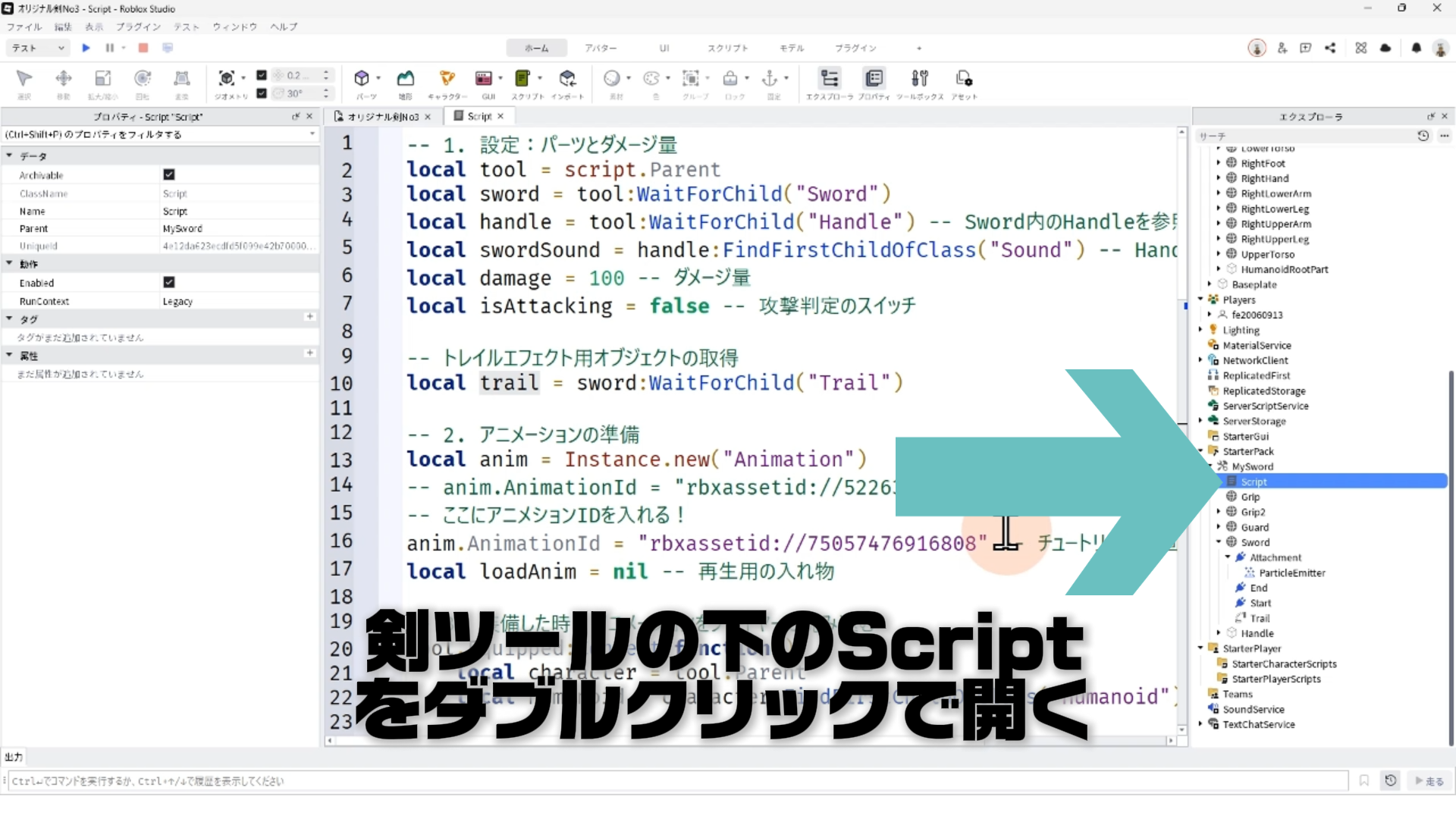This screenshot has height=819, width=1456.
Task: Toggle the Archivable checkbox
Action: click(x=169, y=174)
